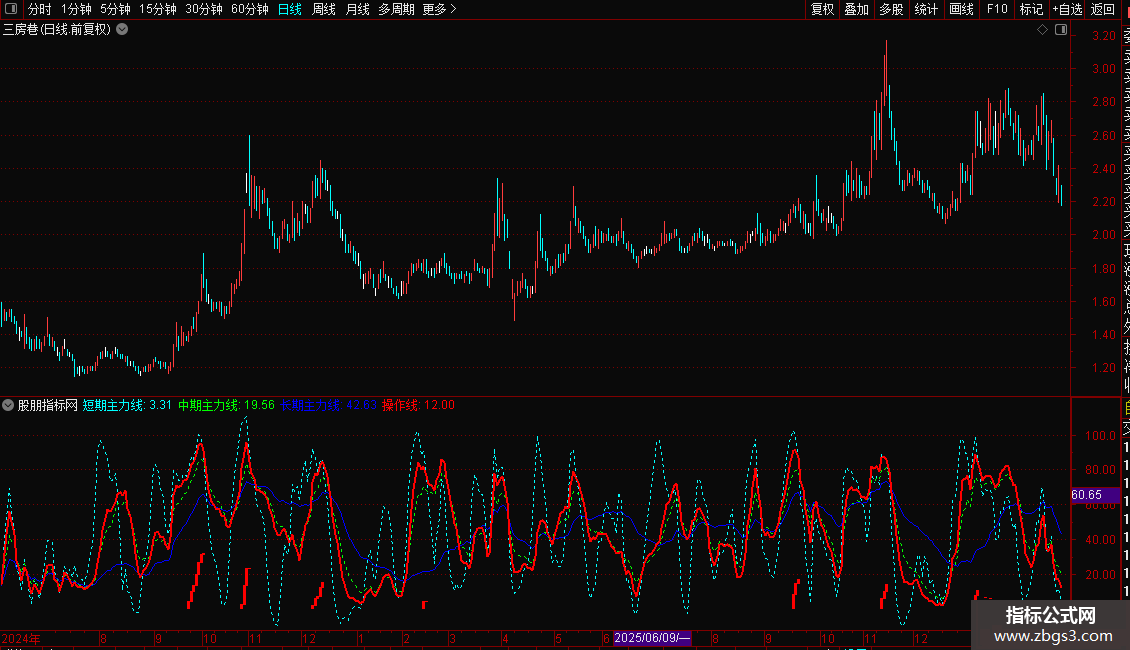Click the 2025/06/09 date marker on time axis
1130x650 pixels.
click(651, 638)
